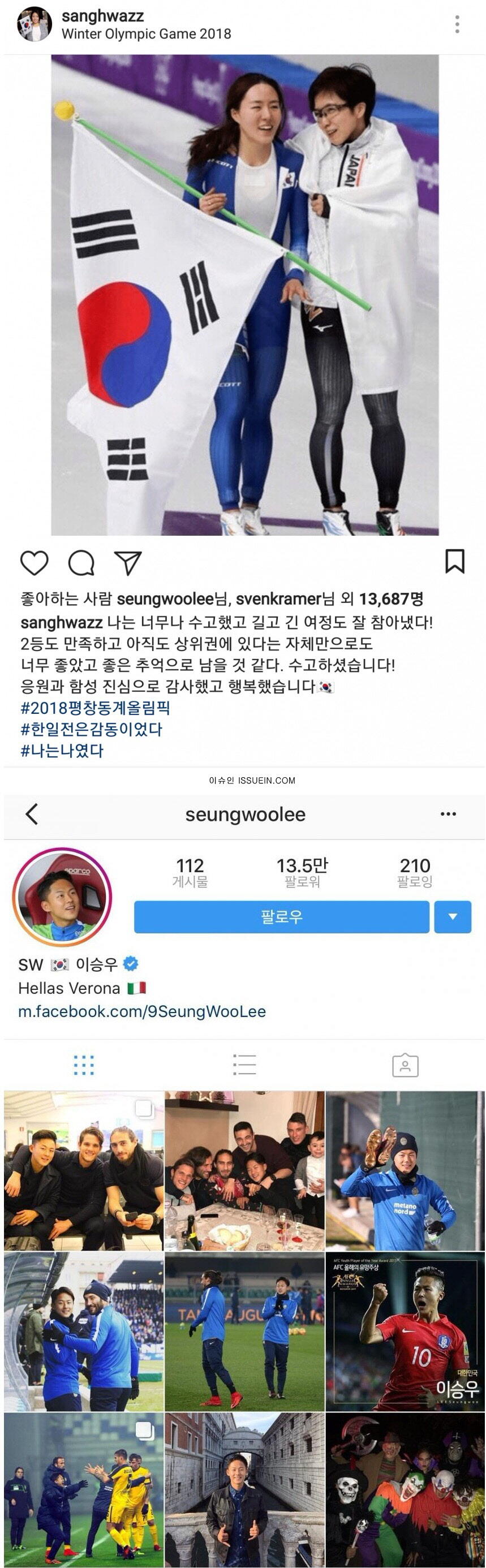Open comments with the speech bubble icon

[81, 562]
